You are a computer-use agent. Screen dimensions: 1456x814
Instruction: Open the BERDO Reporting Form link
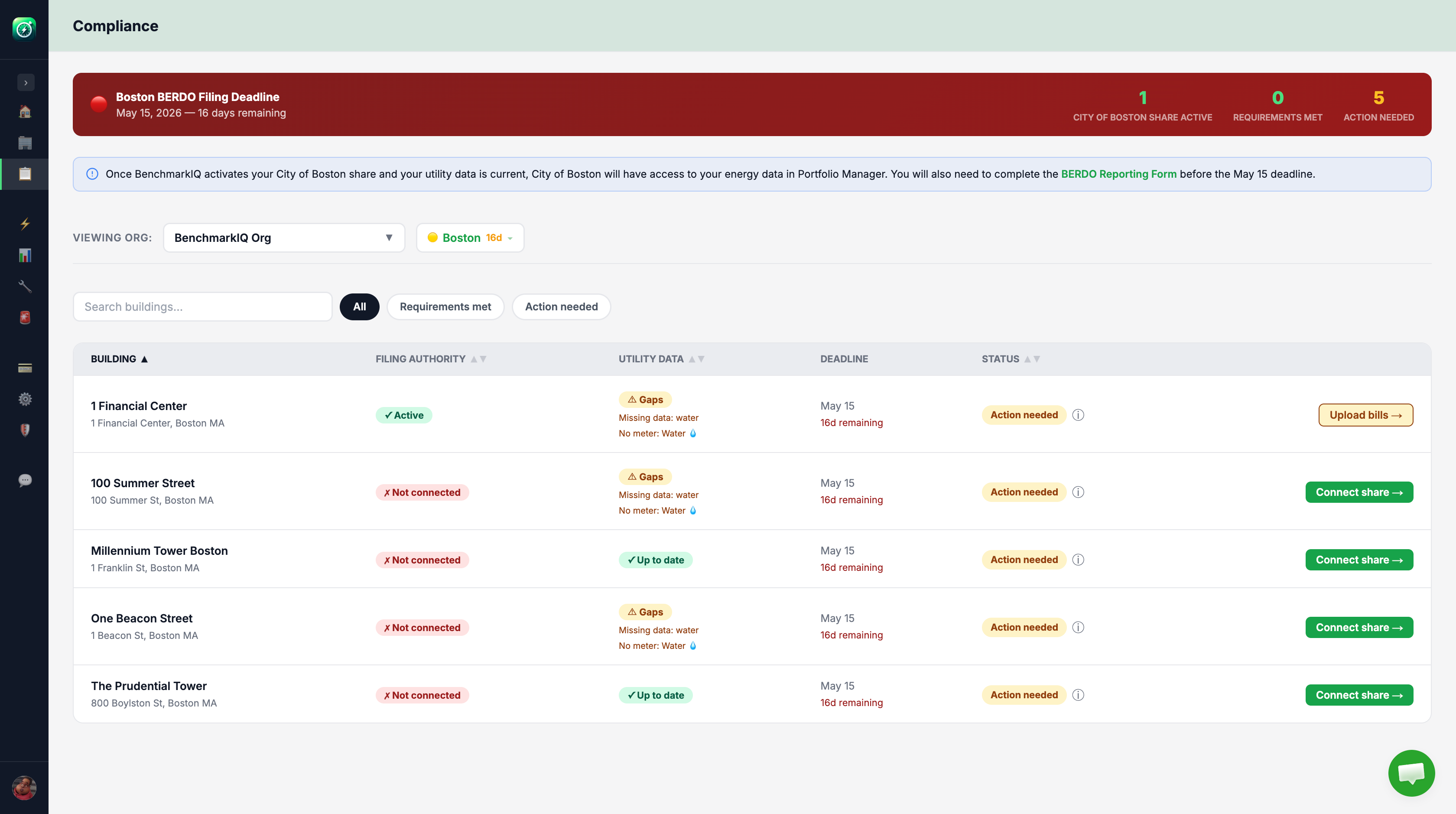coord(1118,174)
